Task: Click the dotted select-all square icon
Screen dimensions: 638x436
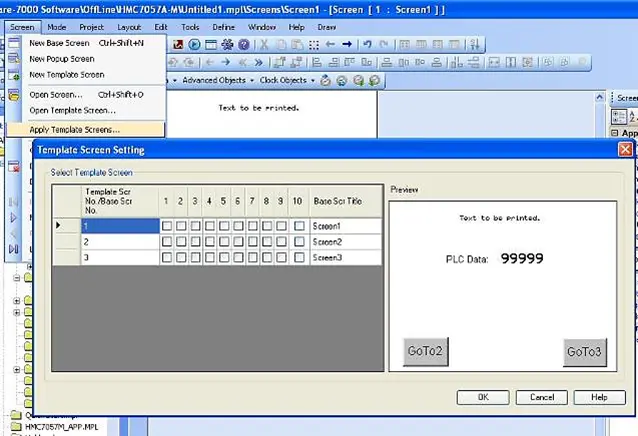Action: [x=314, y=44]
